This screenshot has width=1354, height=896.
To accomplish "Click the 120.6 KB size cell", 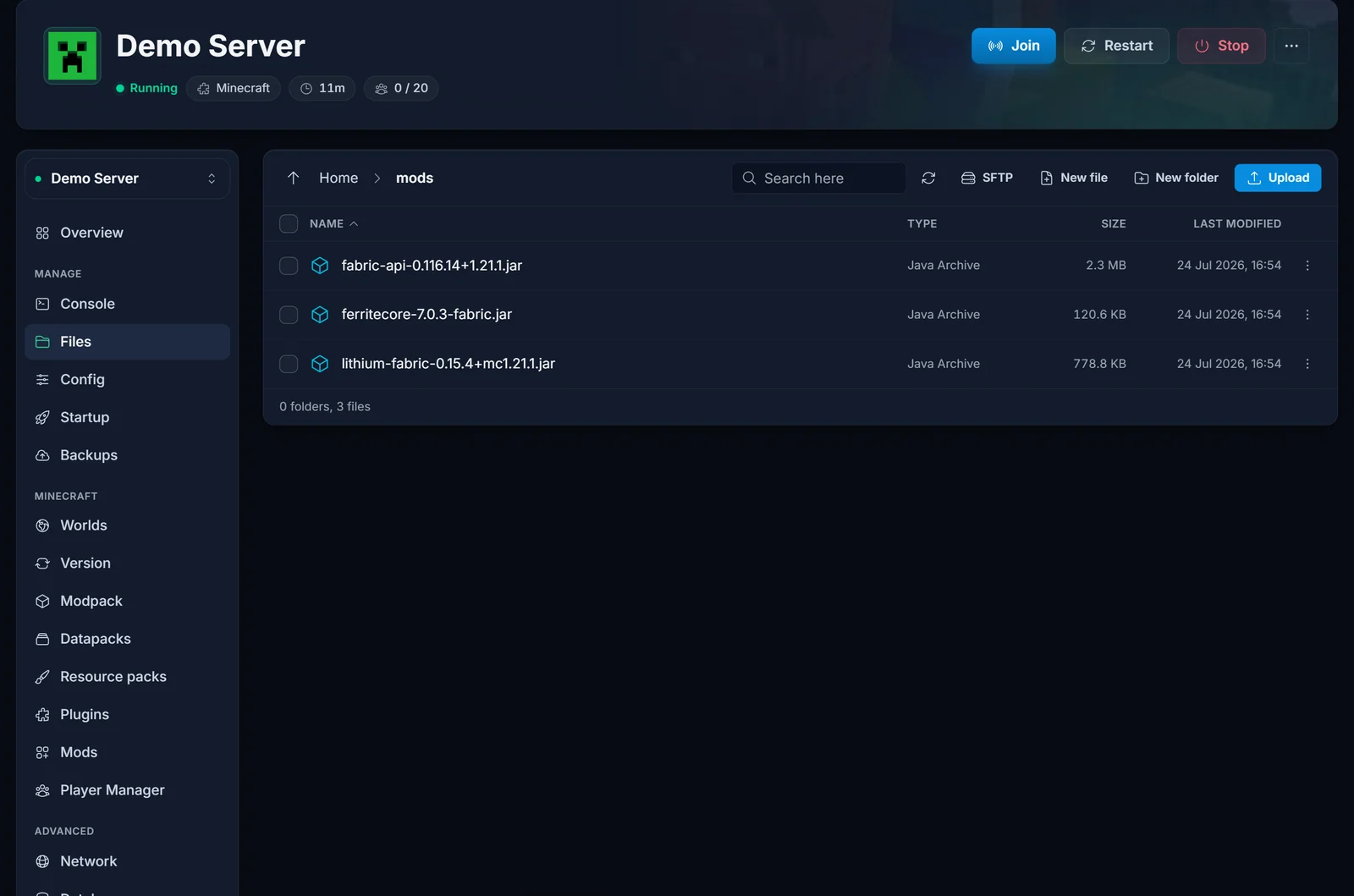I will tap(1099, 315).
